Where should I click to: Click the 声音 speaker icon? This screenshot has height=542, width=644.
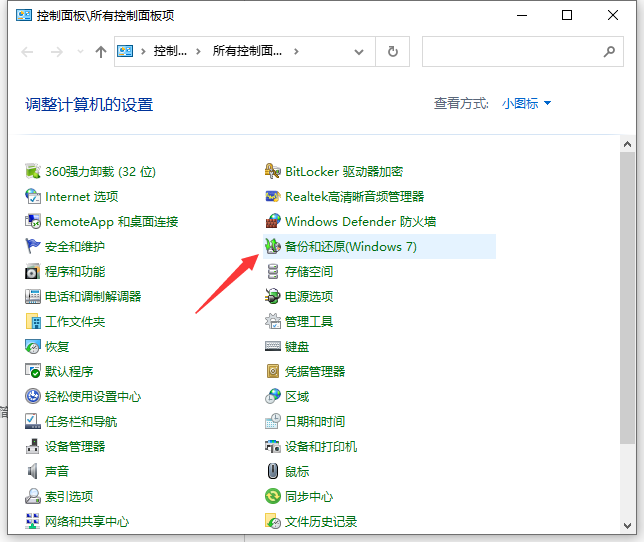(33, 471)
